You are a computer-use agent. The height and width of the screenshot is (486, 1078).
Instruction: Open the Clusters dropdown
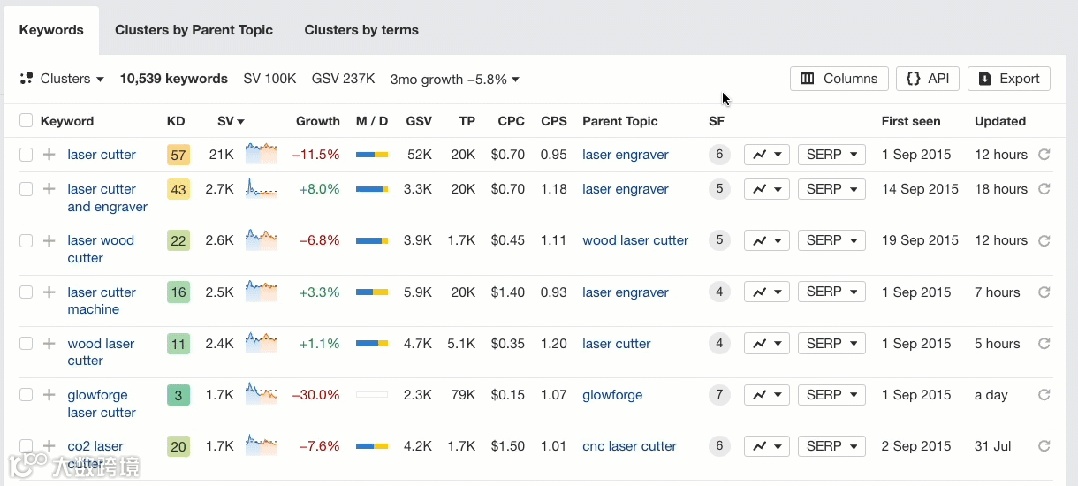(62, 78)
